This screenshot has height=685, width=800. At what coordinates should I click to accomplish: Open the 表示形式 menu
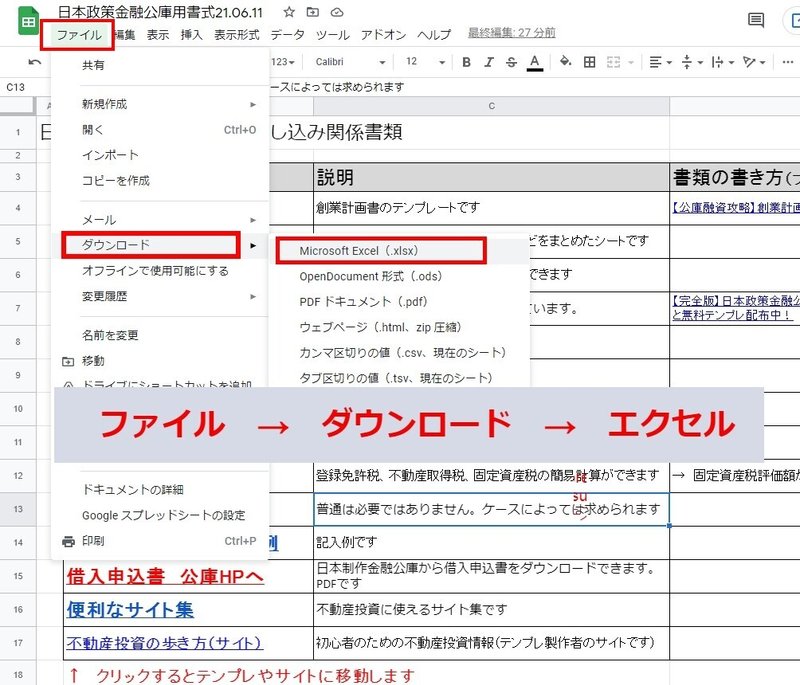[236, 35]
